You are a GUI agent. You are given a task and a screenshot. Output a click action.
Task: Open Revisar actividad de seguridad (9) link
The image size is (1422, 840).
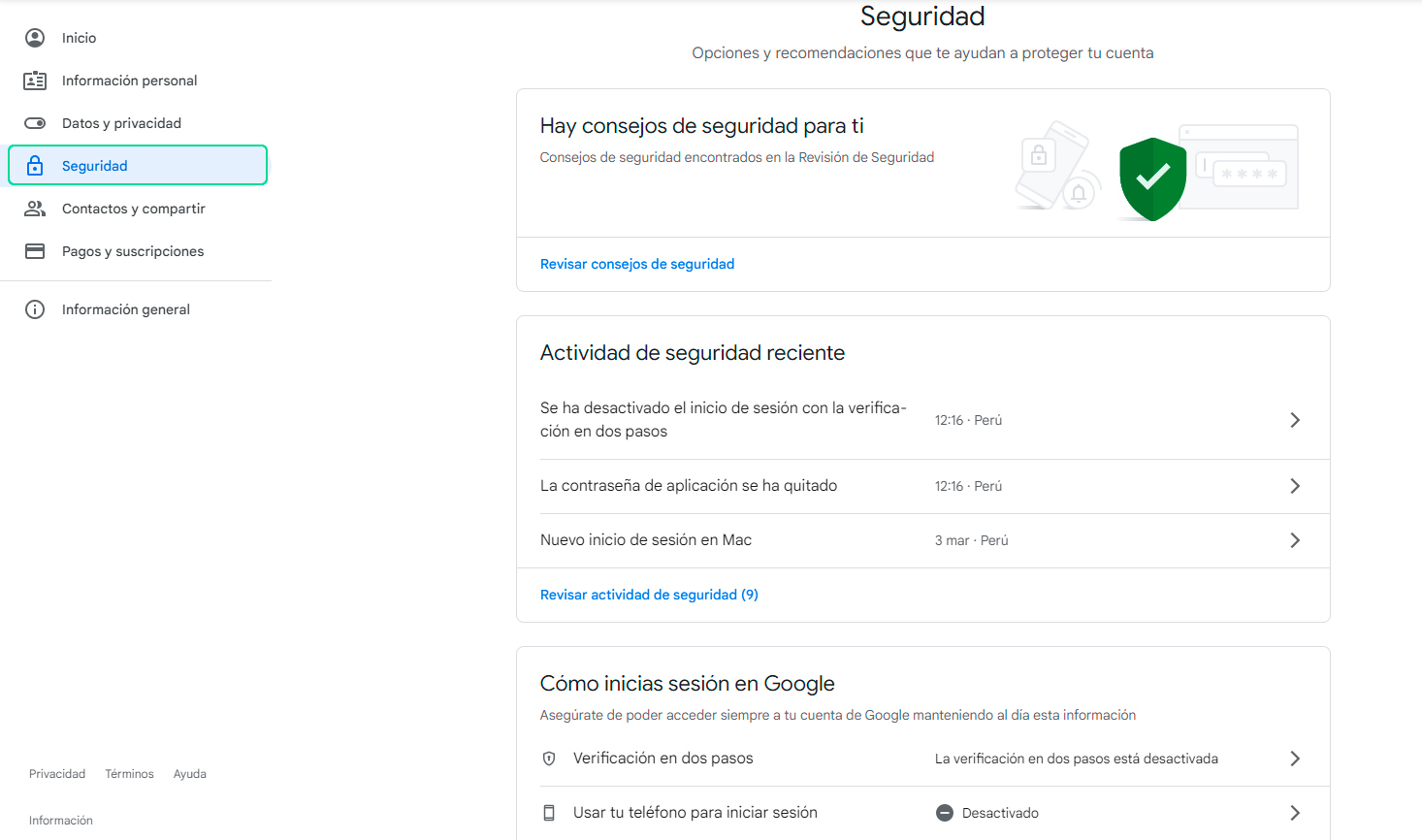649,595
